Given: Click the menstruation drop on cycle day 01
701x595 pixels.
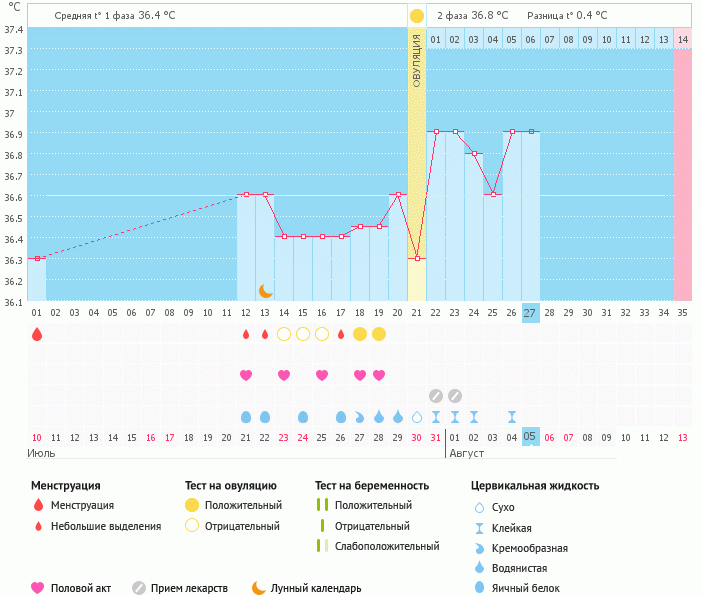Looking at the screenshot, I should coord(37,334).
